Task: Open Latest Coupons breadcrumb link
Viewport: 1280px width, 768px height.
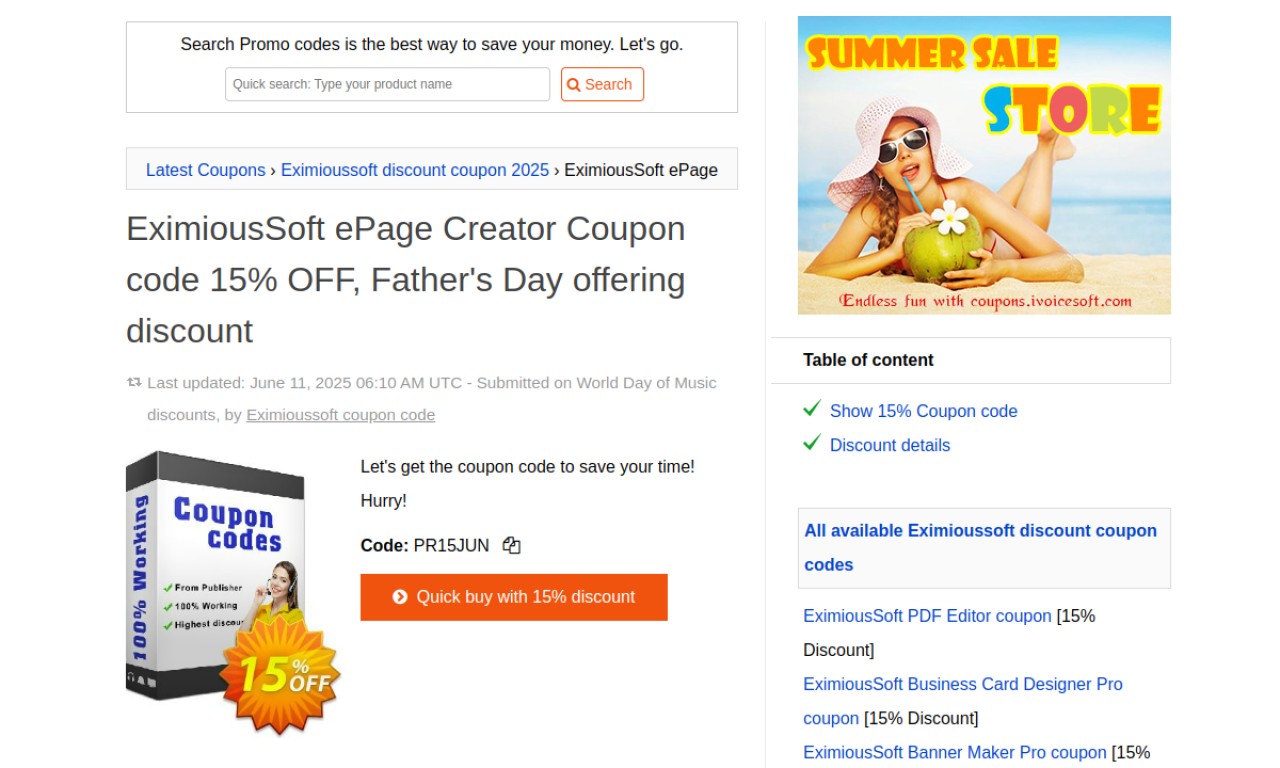Action: [206, 170]
